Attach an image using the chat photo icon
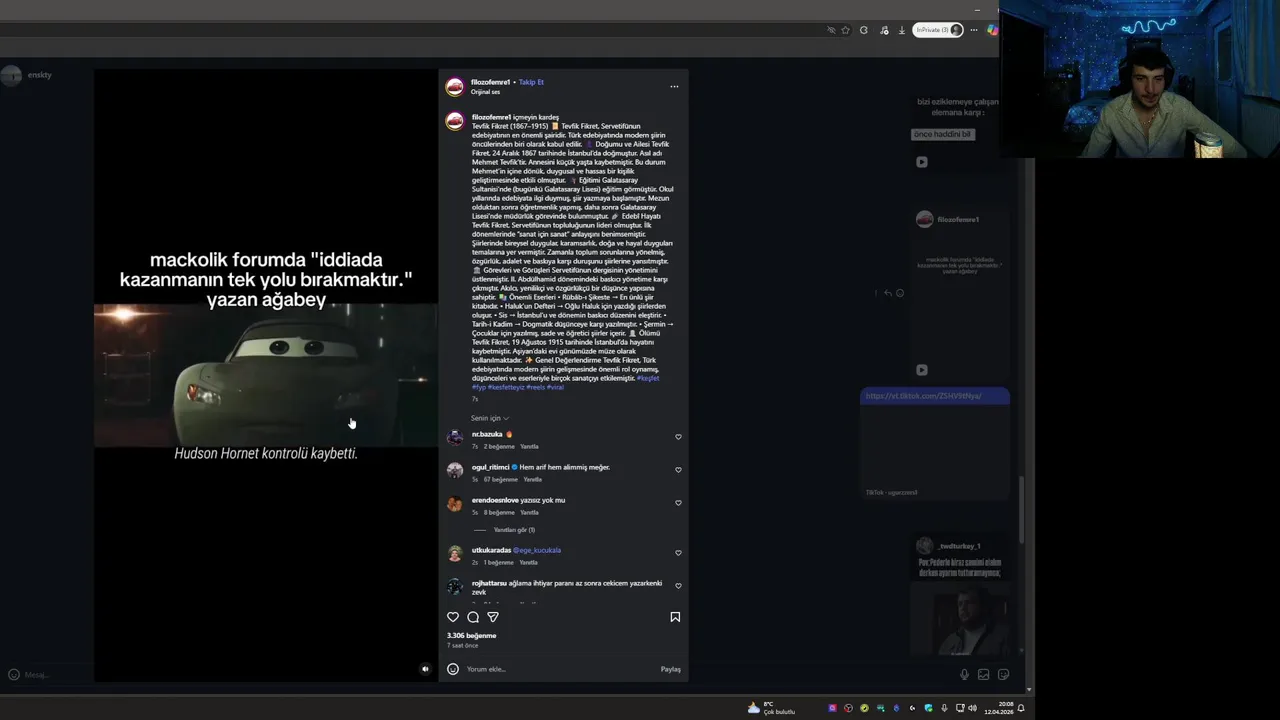 pyautogui.click(x=984, y=675)
